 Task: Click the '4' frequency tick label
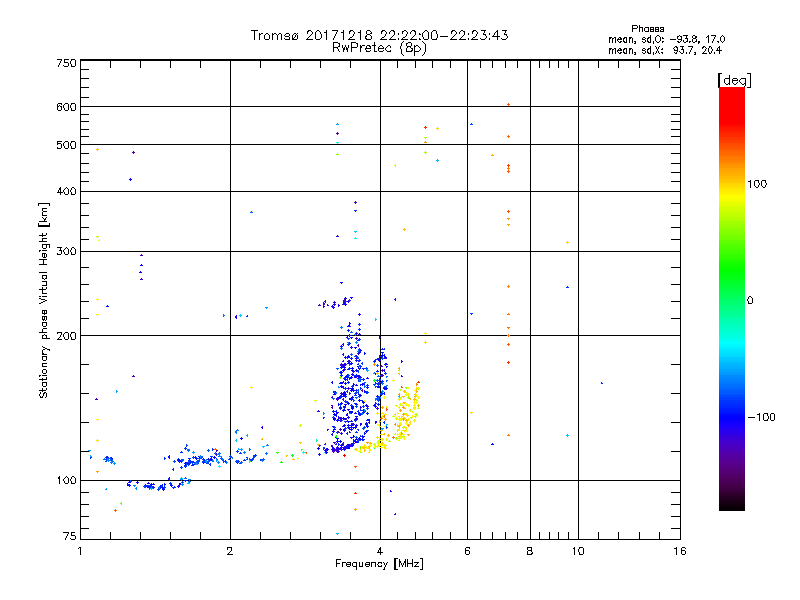(380, 551)
